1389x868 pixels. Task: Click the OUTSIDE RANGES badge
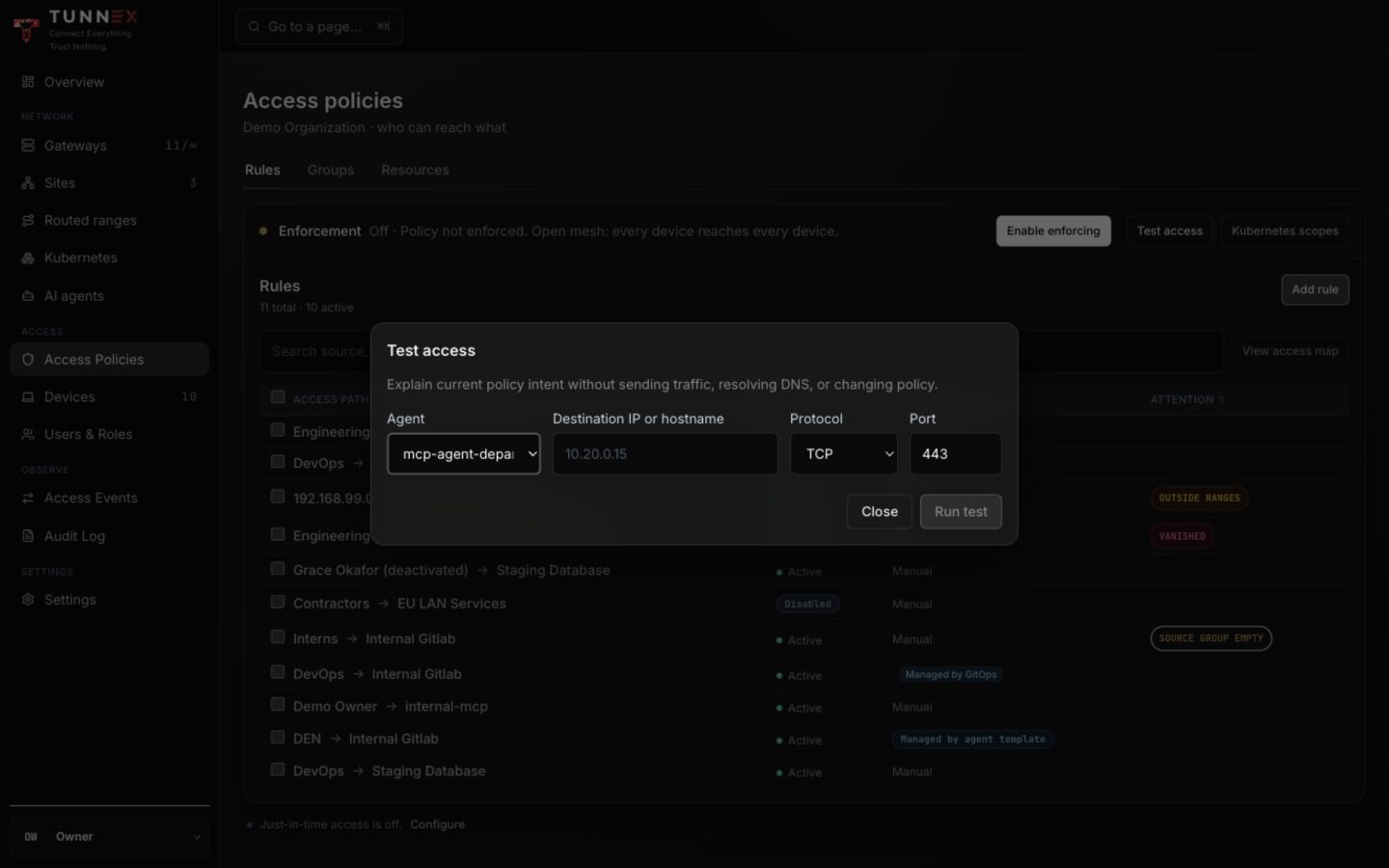[1200, 499]
